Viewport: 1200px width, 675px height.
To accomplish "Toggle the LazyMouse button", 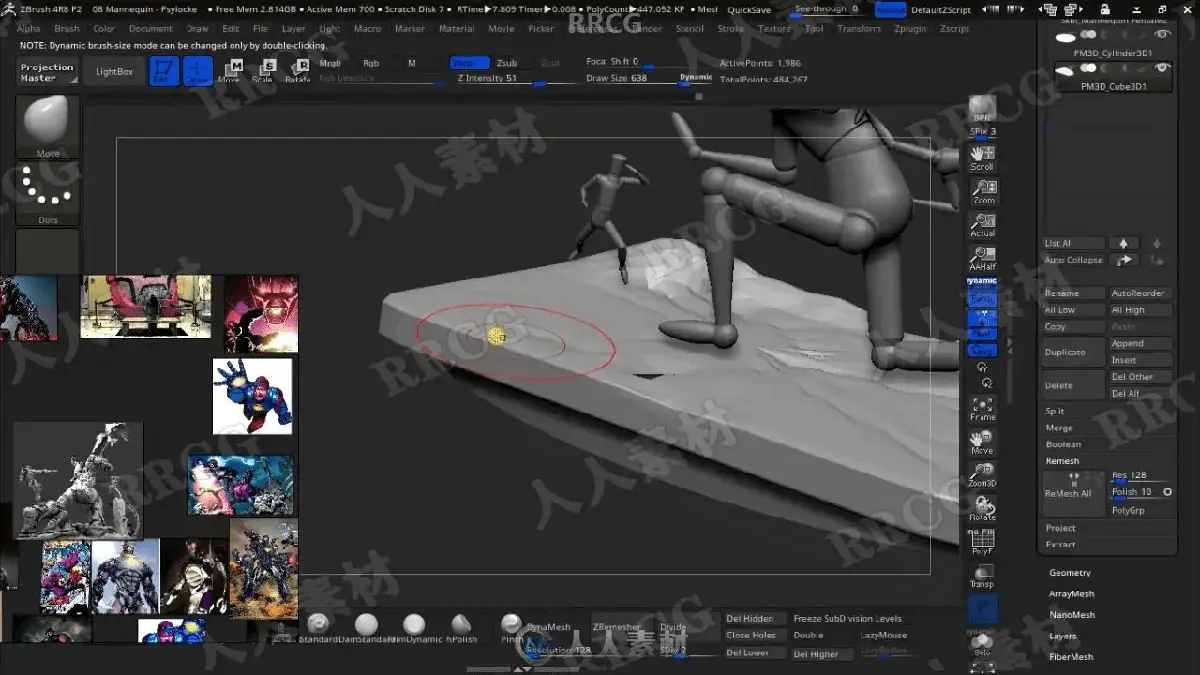I will (884, 635).
